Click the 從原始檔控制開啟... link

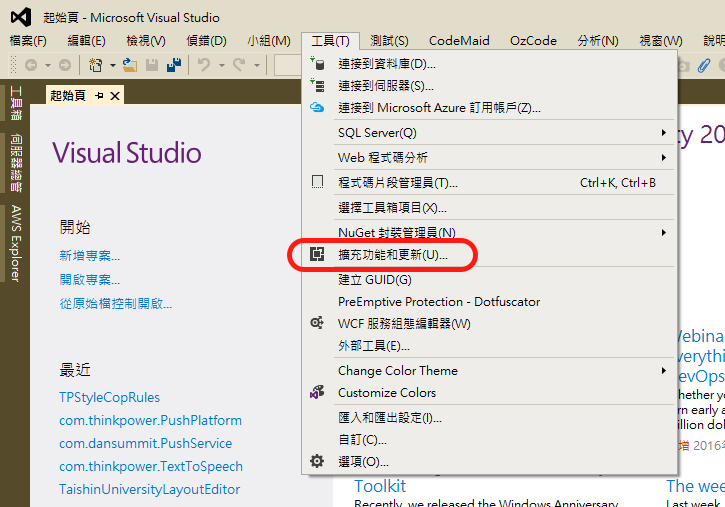pyautogui.click(x=116, y=304)
